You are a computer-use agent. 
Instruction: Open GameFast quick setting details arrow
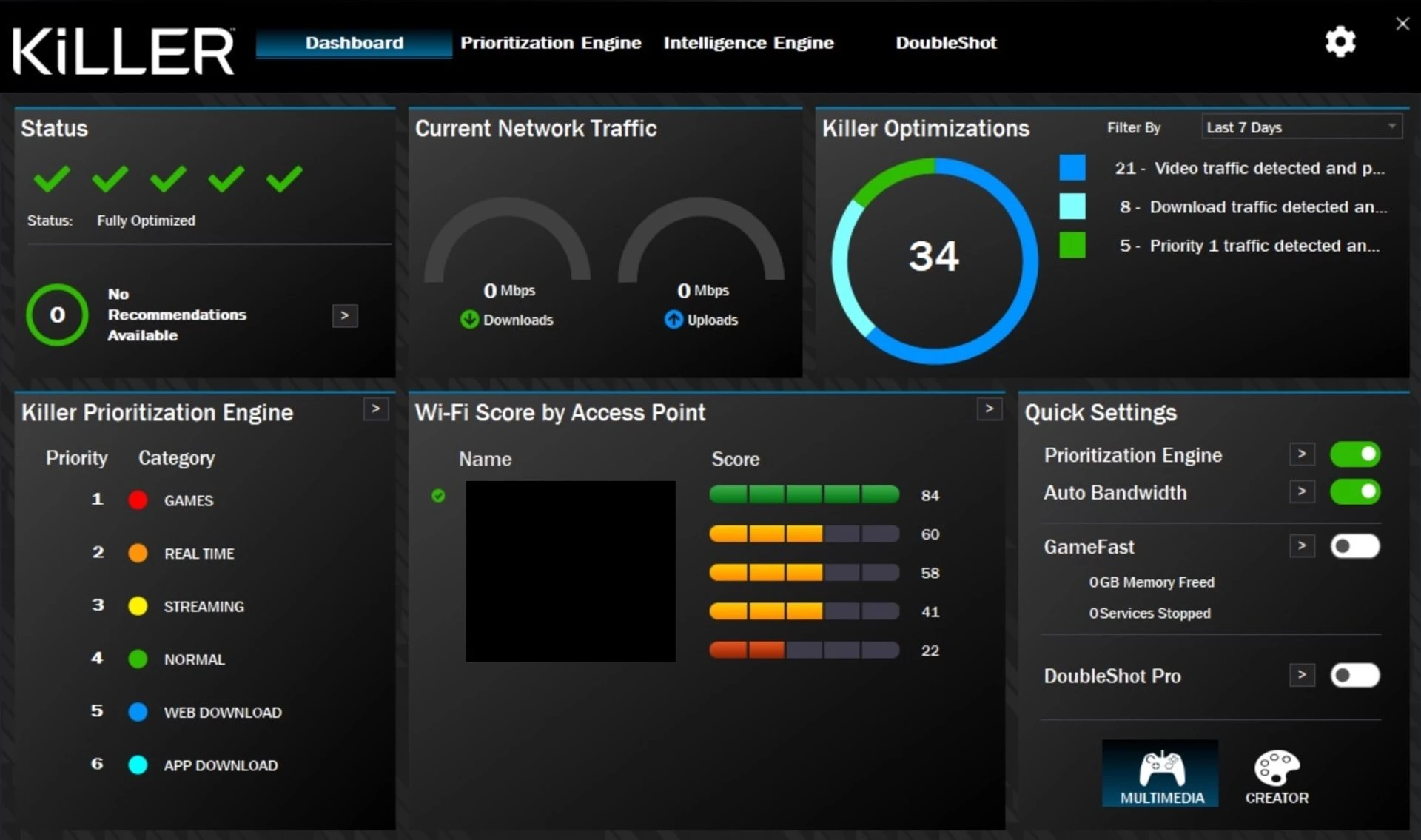[x=1302, y=545]
